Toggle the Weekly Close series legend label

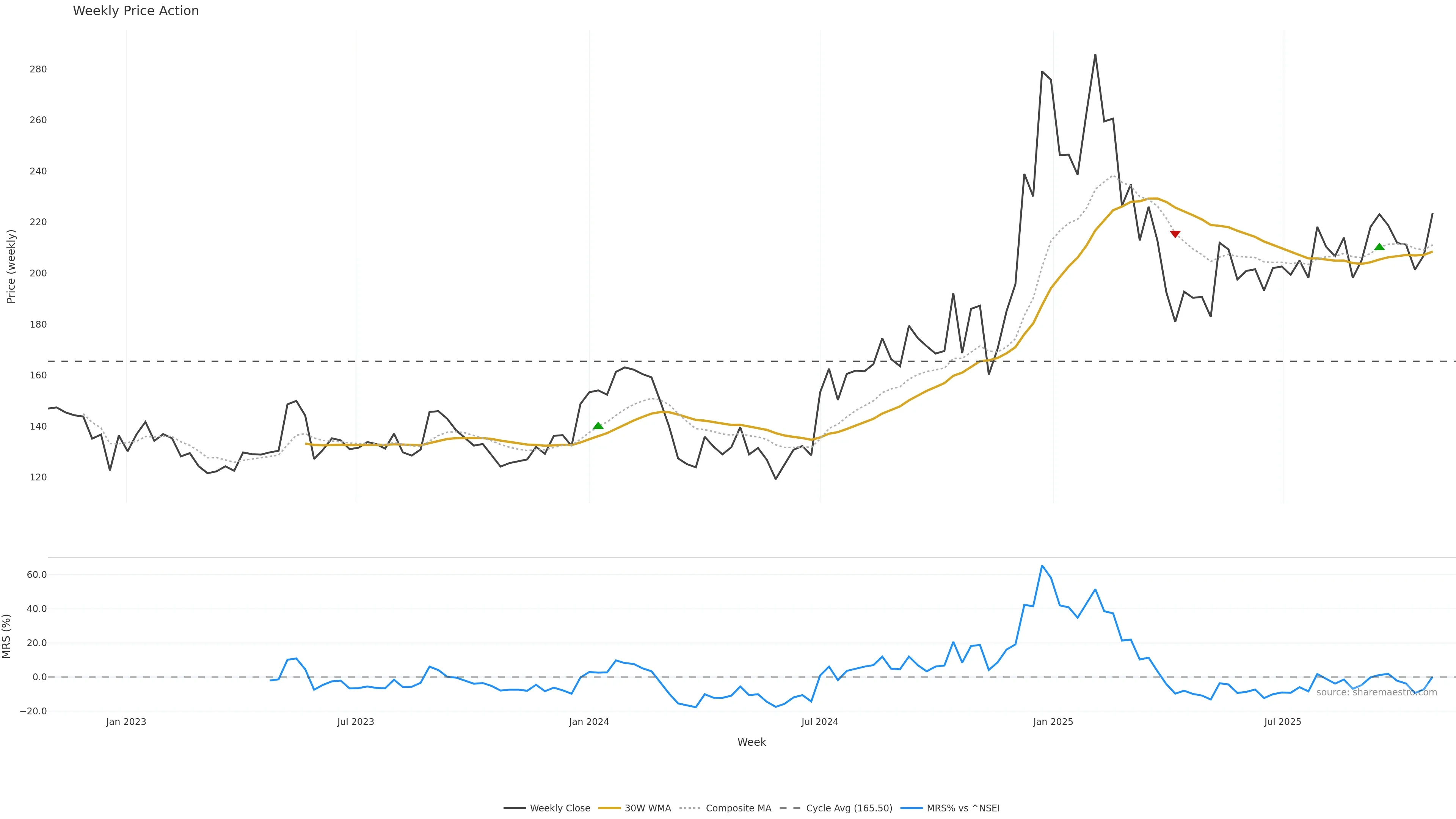pos(560,808)
